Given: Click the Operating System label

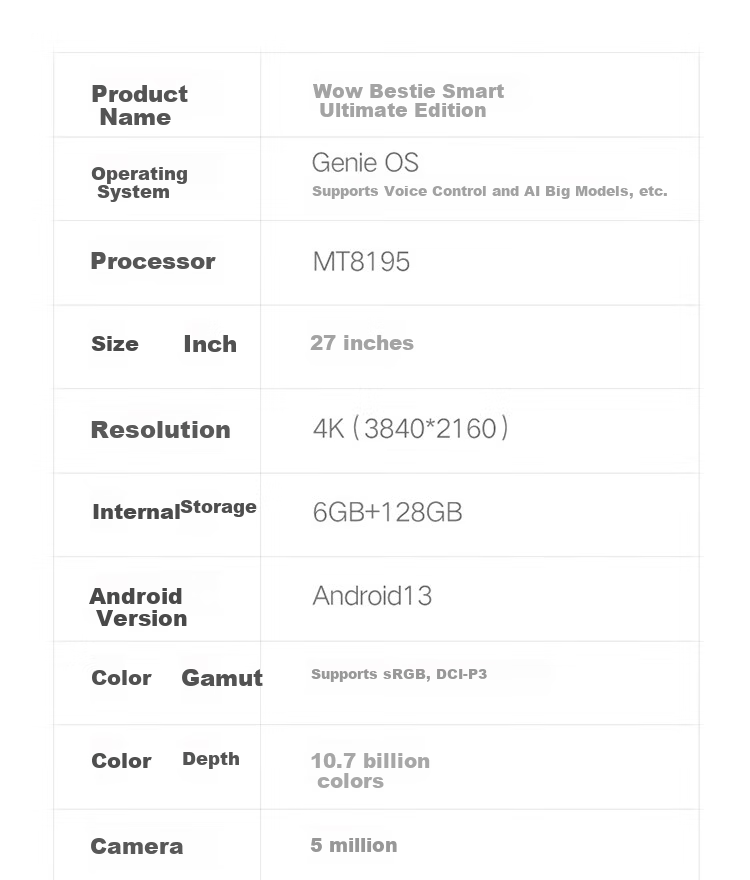Looking at the screenshot, I should 139,182.
